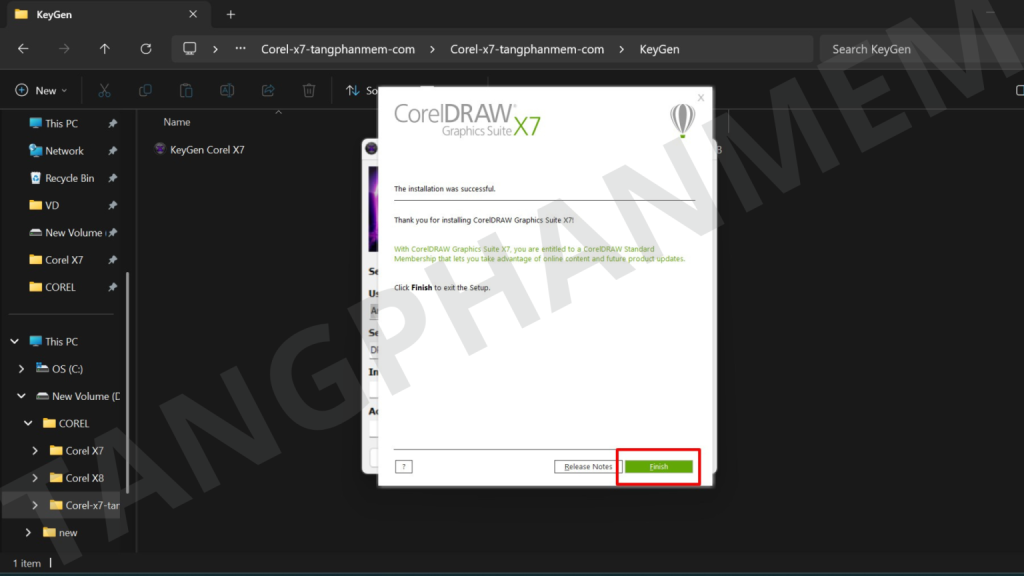The image size is (1024, 576).
Task: Select Recycle Bin in the quick access pane
Action: [x=69, y=178]
